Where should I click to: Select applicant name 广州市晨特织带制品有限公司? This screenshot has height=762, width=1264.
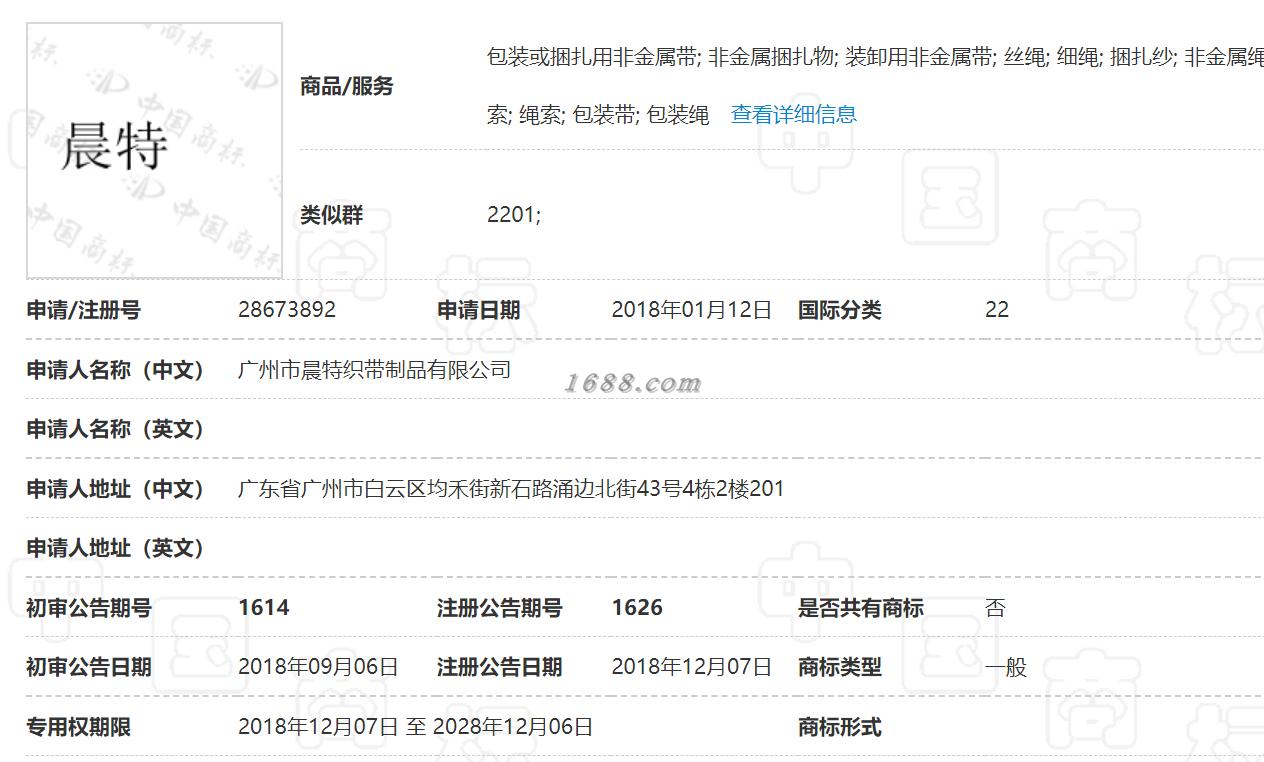(375, 370)
